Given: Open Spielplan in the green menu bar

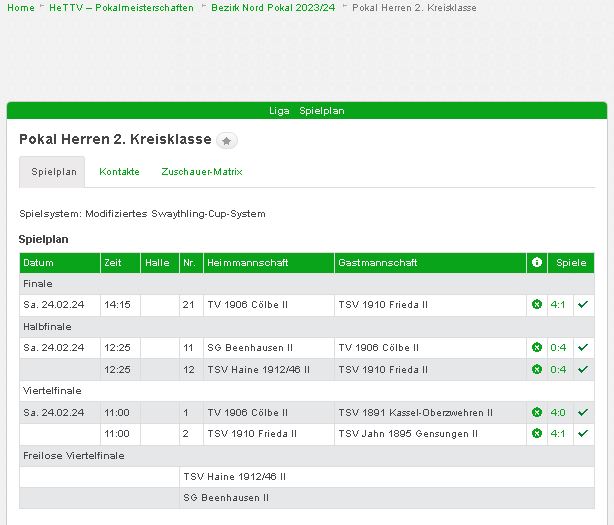Looking at the screenshot, I should [x=321, y=111].
